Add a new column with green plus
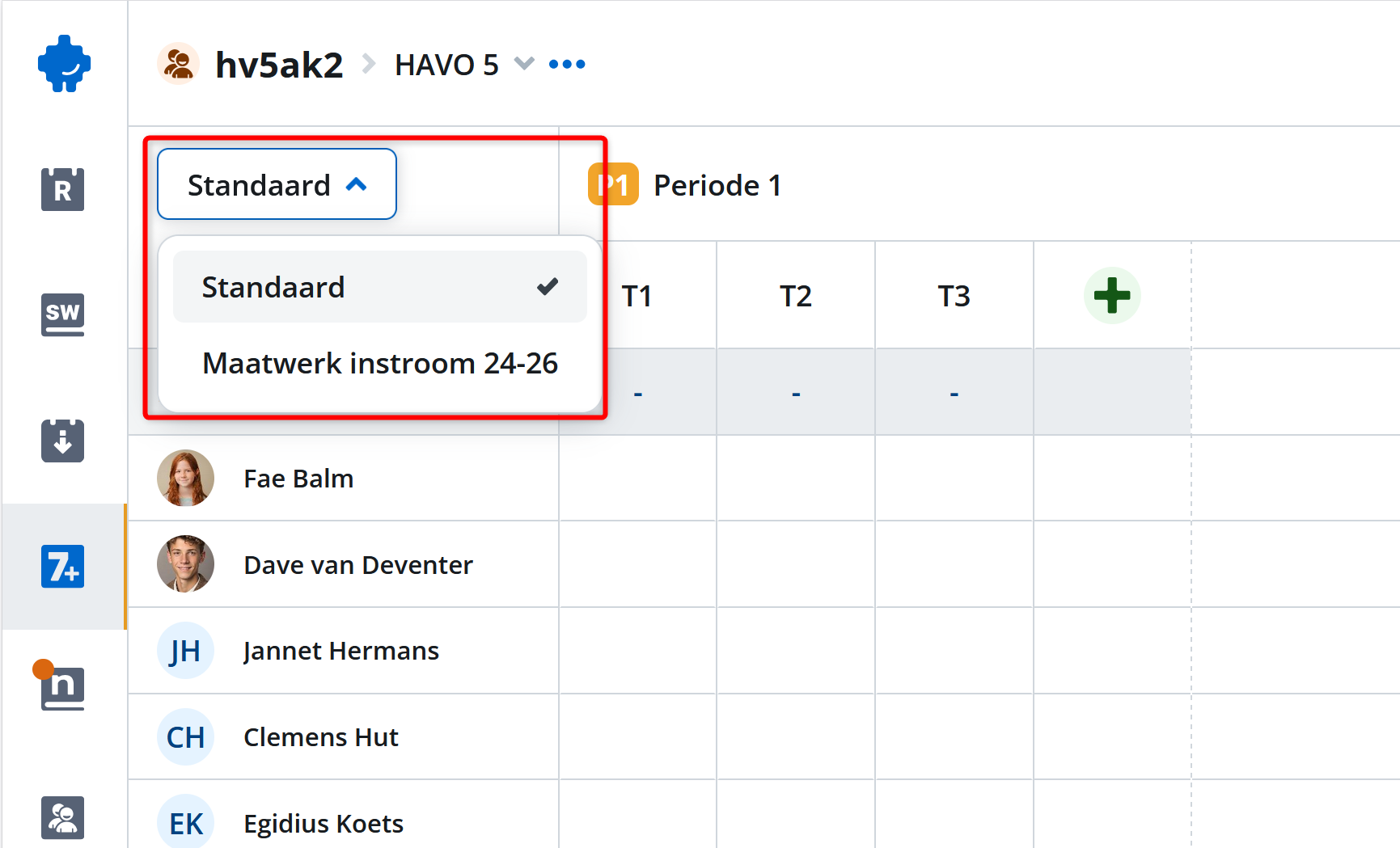This screenshot has width=1400, height=848. 1112,295
